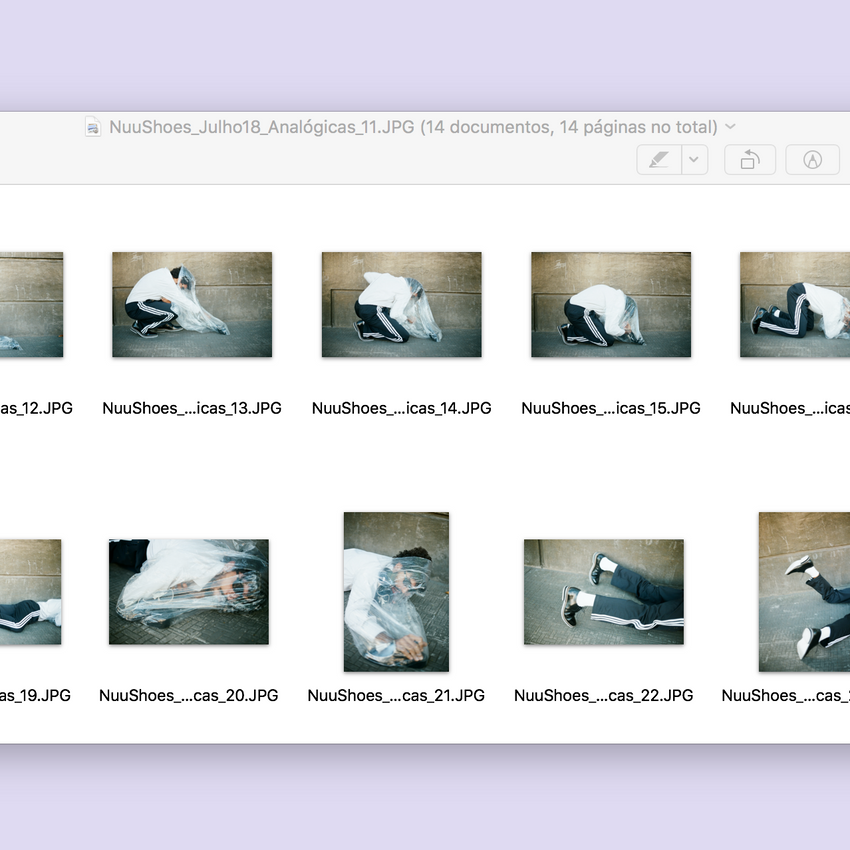This screenshot has width=850, height=850.
Task: Click file name NuuShoes_...icas_15.JPG
Action: point(611,408)
